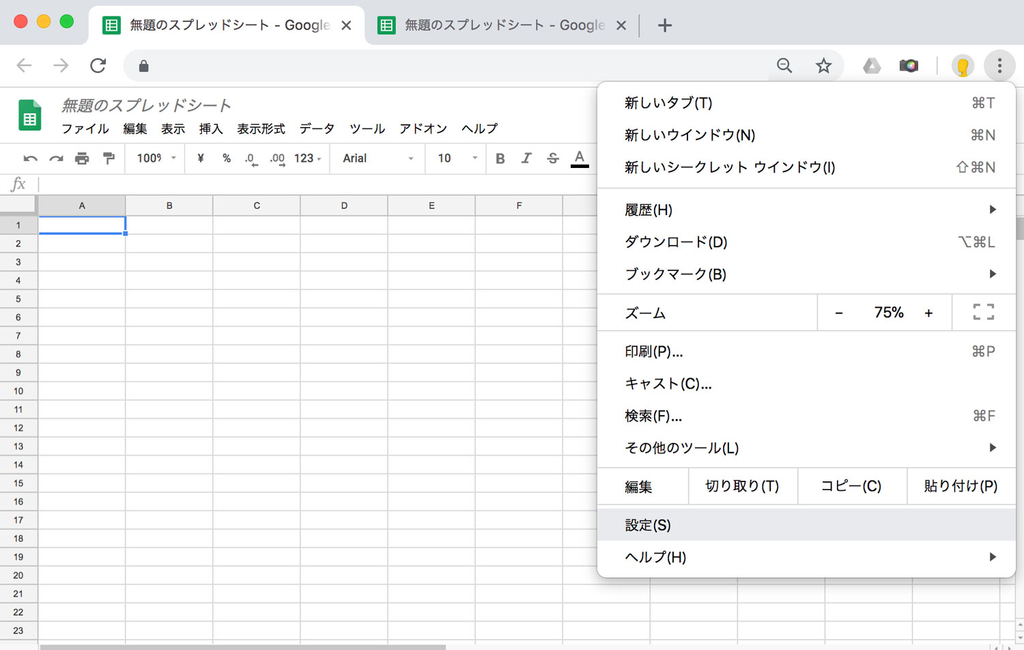Click the zoom magnifier icon in address bar
The height and width of the screenshot is (650, 1024).
pos(784,65)
